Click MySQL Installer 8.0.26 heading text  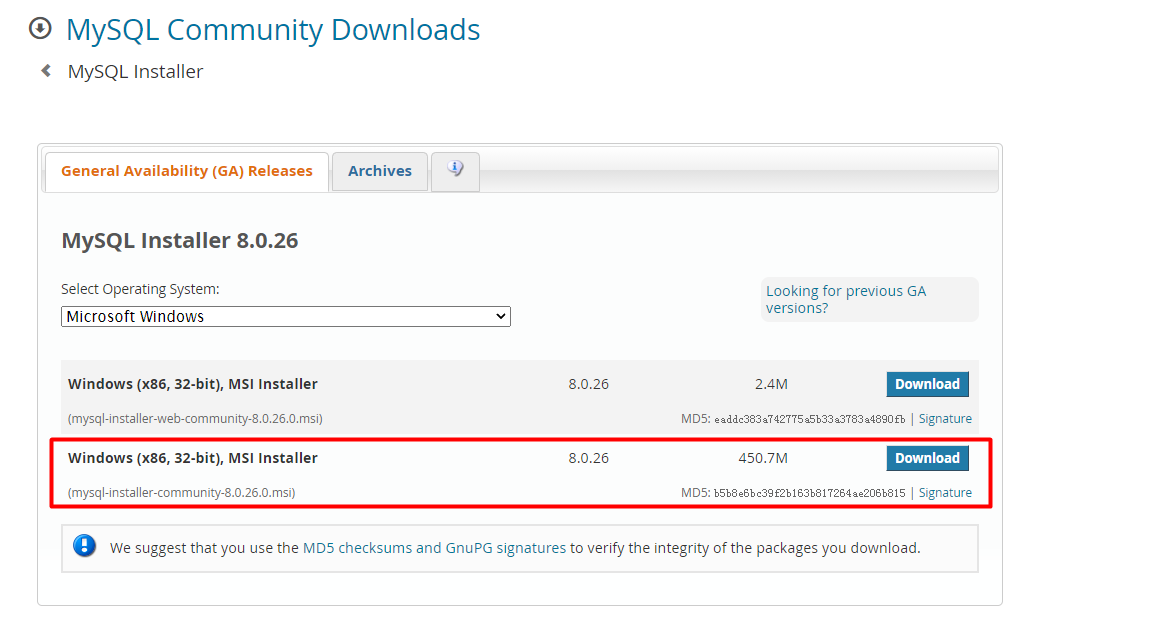[180, 241]
